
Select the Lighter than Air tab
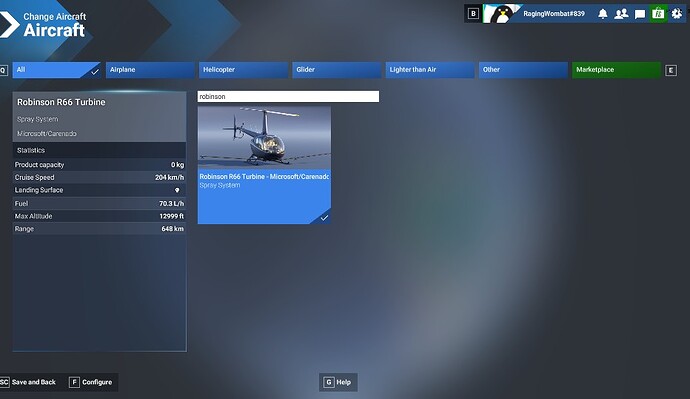click(x=430, y=70)
